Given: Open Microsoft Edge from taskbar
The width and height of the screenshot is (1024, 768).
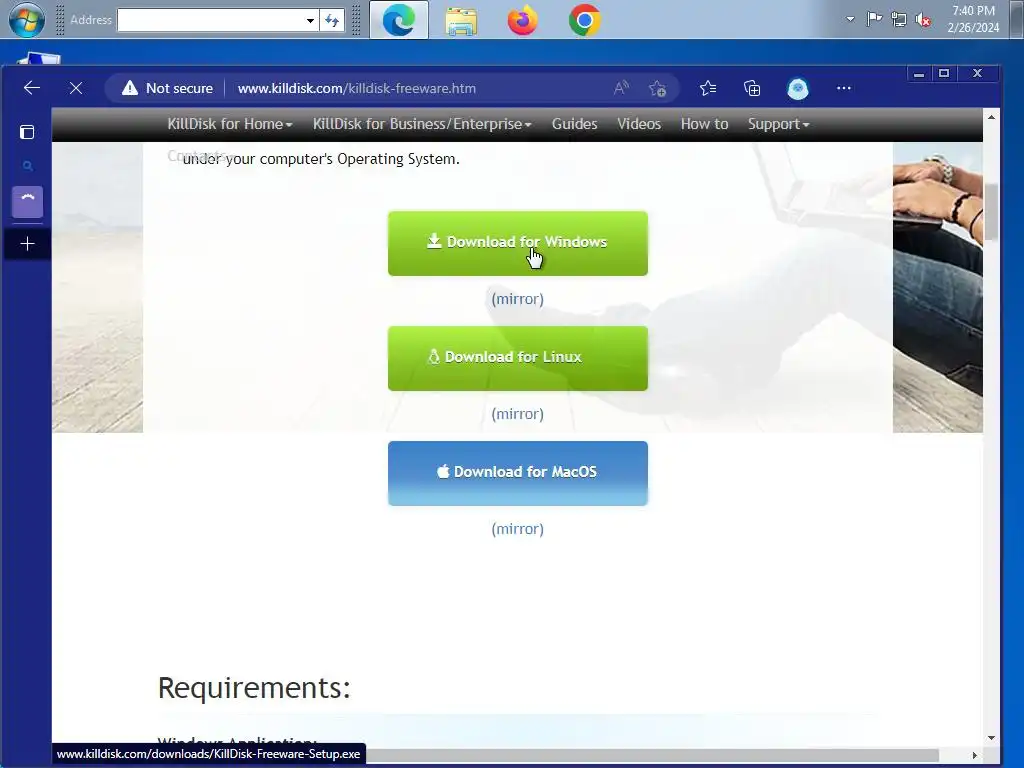Looking at the screenshot, I should [399, 20].
